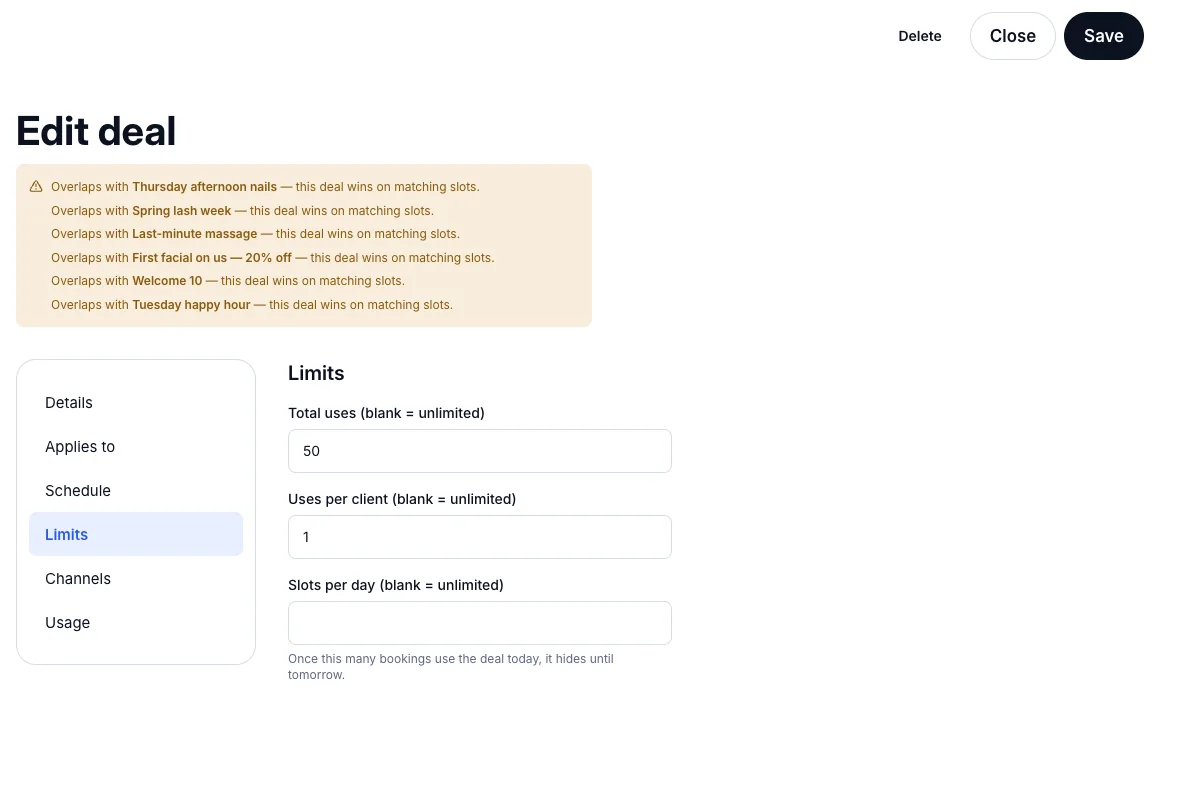Click the Total uses field label
Image resolution: width=1200 pixels, height=805 pixels.
point(386,413)
